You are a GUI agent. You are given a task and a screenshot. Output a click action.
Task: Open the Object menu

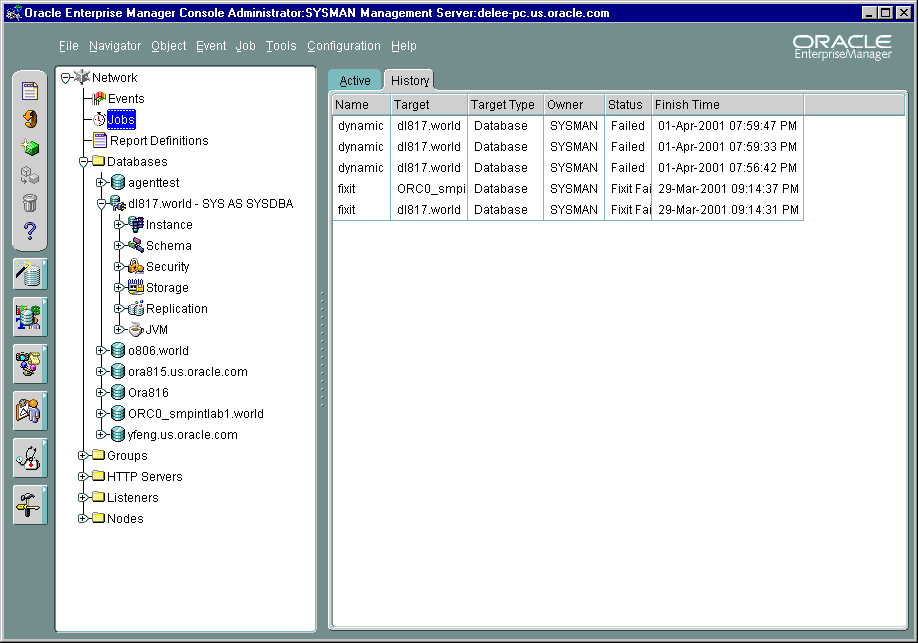[169, 46]
